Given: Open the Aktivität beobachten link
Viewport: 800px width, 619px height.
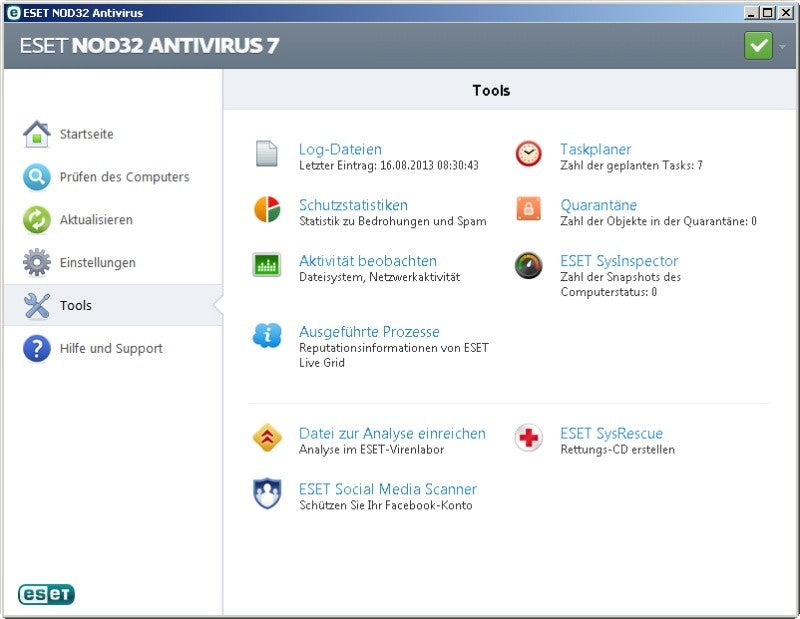Looking at the screenshot, I should coord(368,261).
